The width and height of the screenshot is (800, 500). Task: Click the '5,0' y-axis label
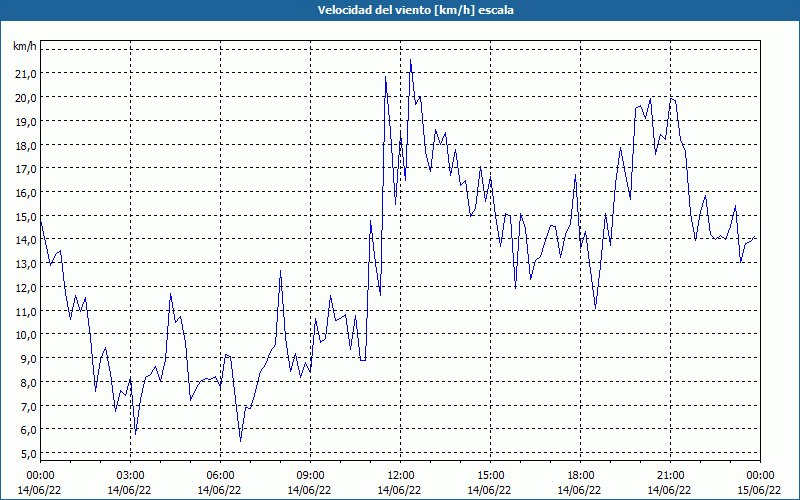pos(28,453)
